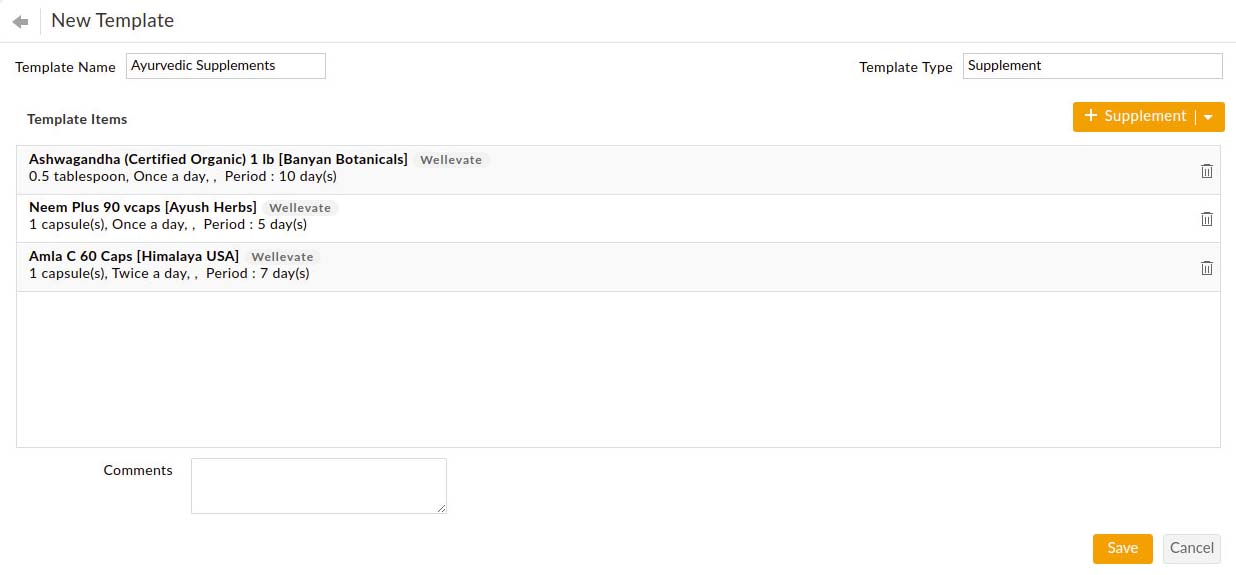Click the Template Name label
The width and height of the screenshot is (1236, 575).
tap(66, 68)
